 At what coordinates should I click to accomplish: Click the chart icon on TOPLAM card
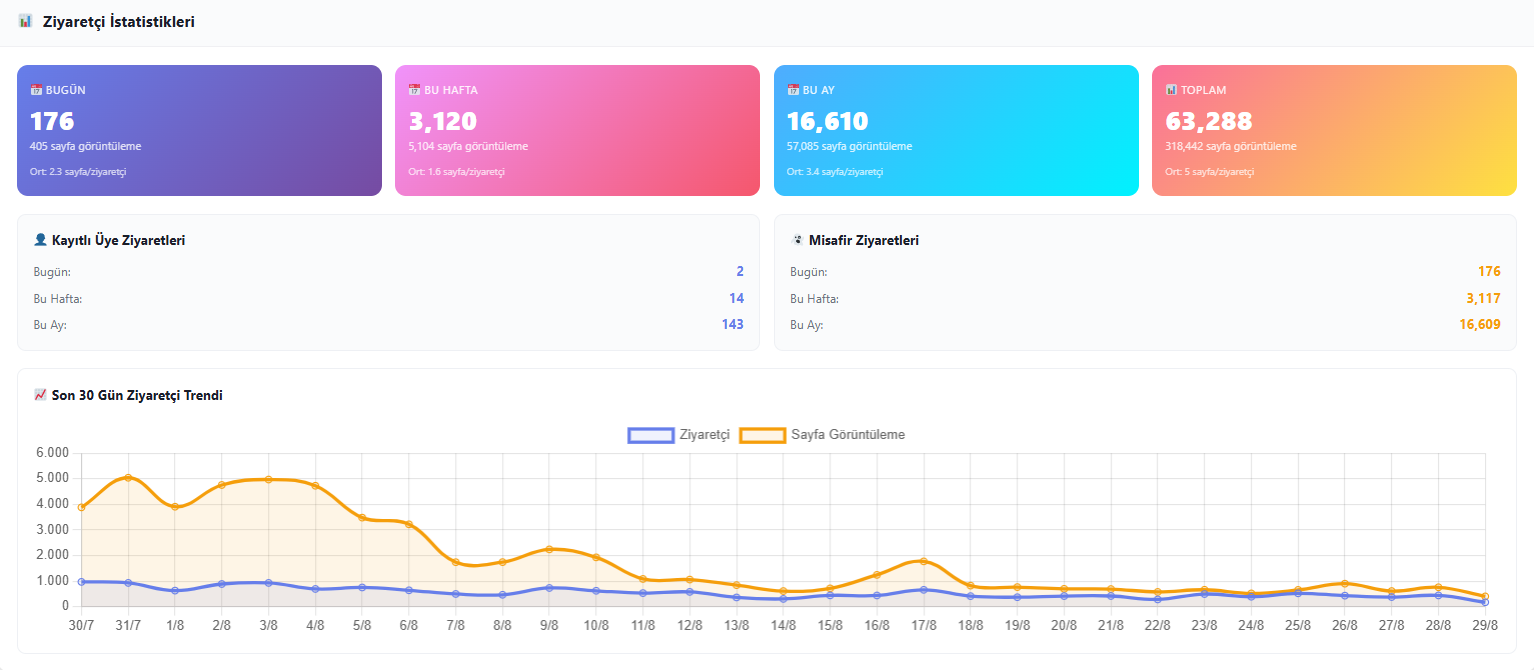tap(1171, 90)
